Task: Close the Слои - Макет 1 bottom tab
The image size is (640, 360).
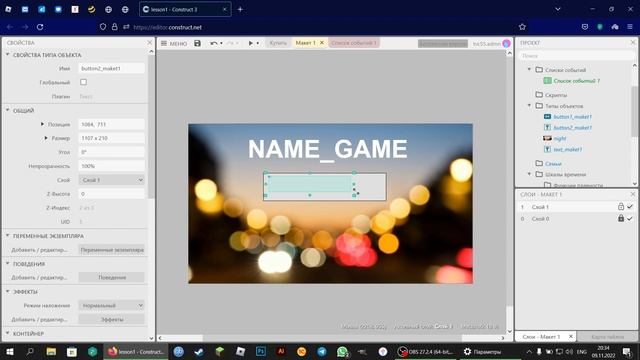Action: point(571,337)
